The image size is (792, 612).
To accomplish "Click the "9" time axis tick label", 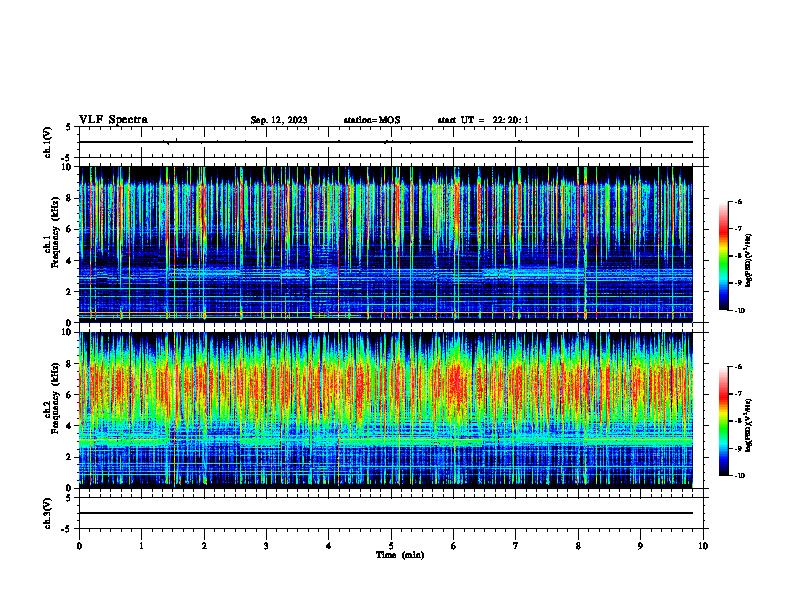I will tap(640, 546).
